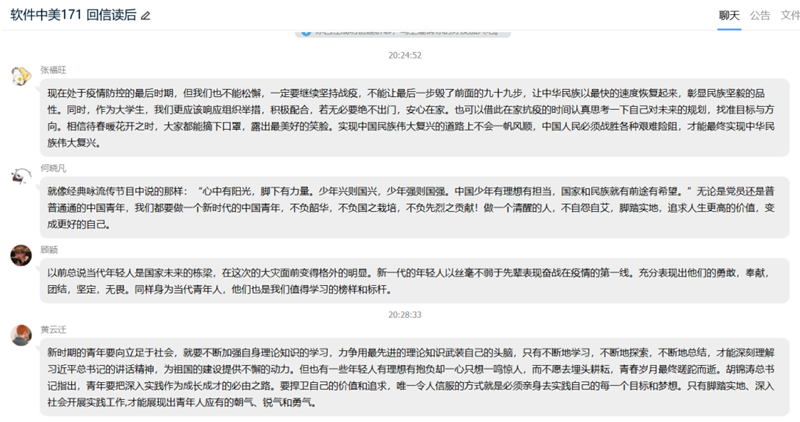This screenshot has height=422, width=800.
Task: Click the partially hidden notice banner icon
Action: click(x=306, y=32)
